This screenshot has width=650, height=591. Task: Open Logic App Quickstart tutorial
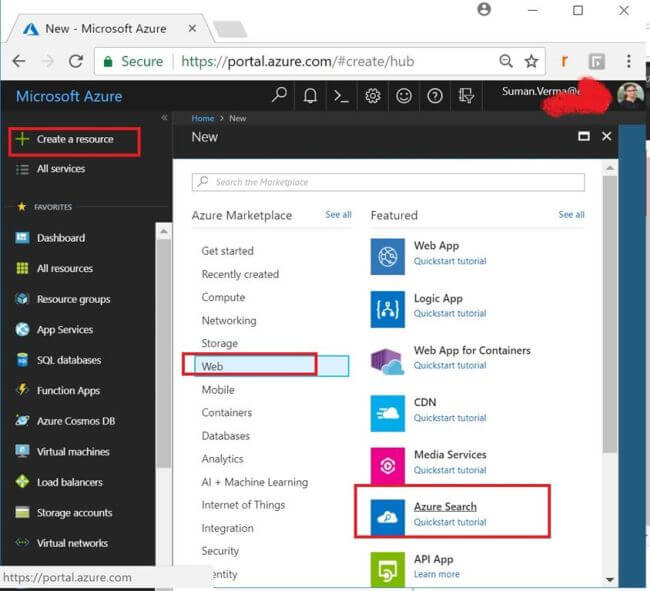click(x=450, y=313)
